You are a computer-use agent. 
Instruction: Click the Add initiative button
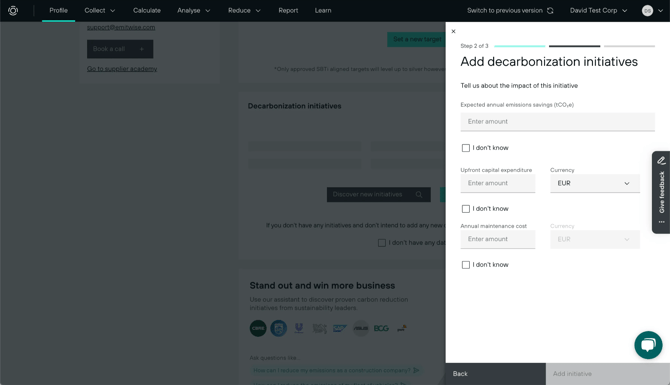608,374
